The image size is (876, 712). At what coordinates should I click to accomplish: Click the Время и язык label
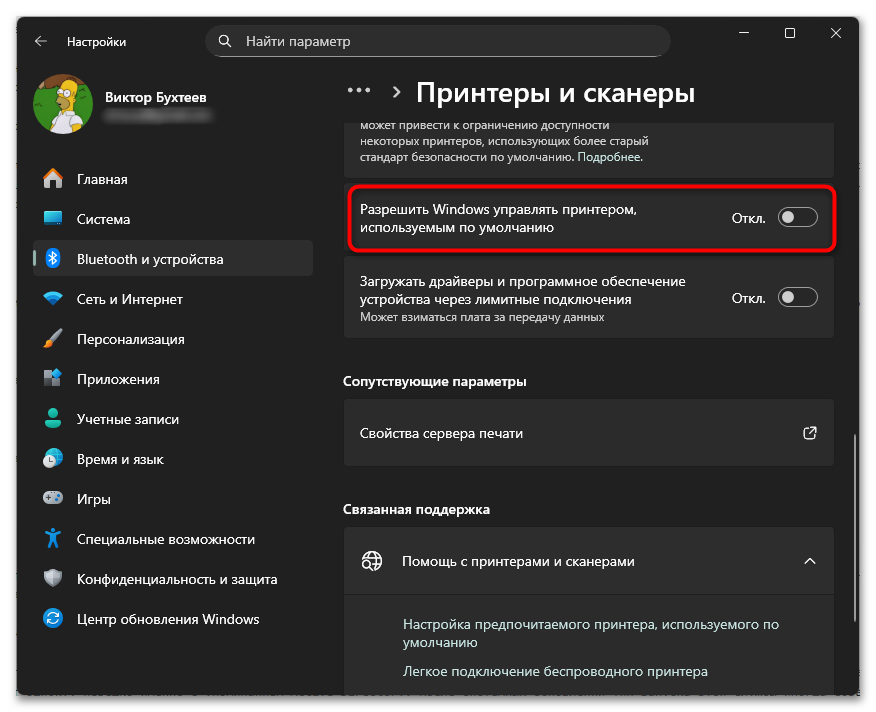pos(120,459)
